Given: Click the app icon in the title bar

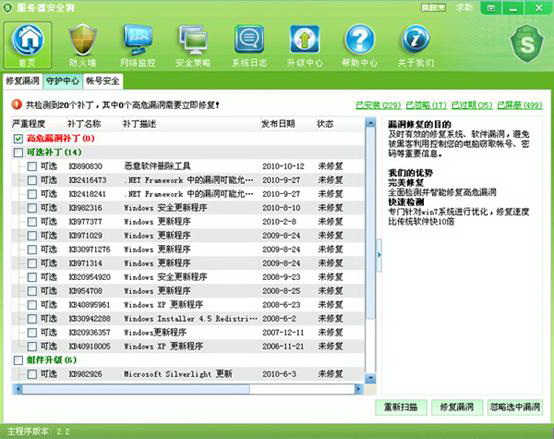Looking at the screenshot, I should point(7,7).
